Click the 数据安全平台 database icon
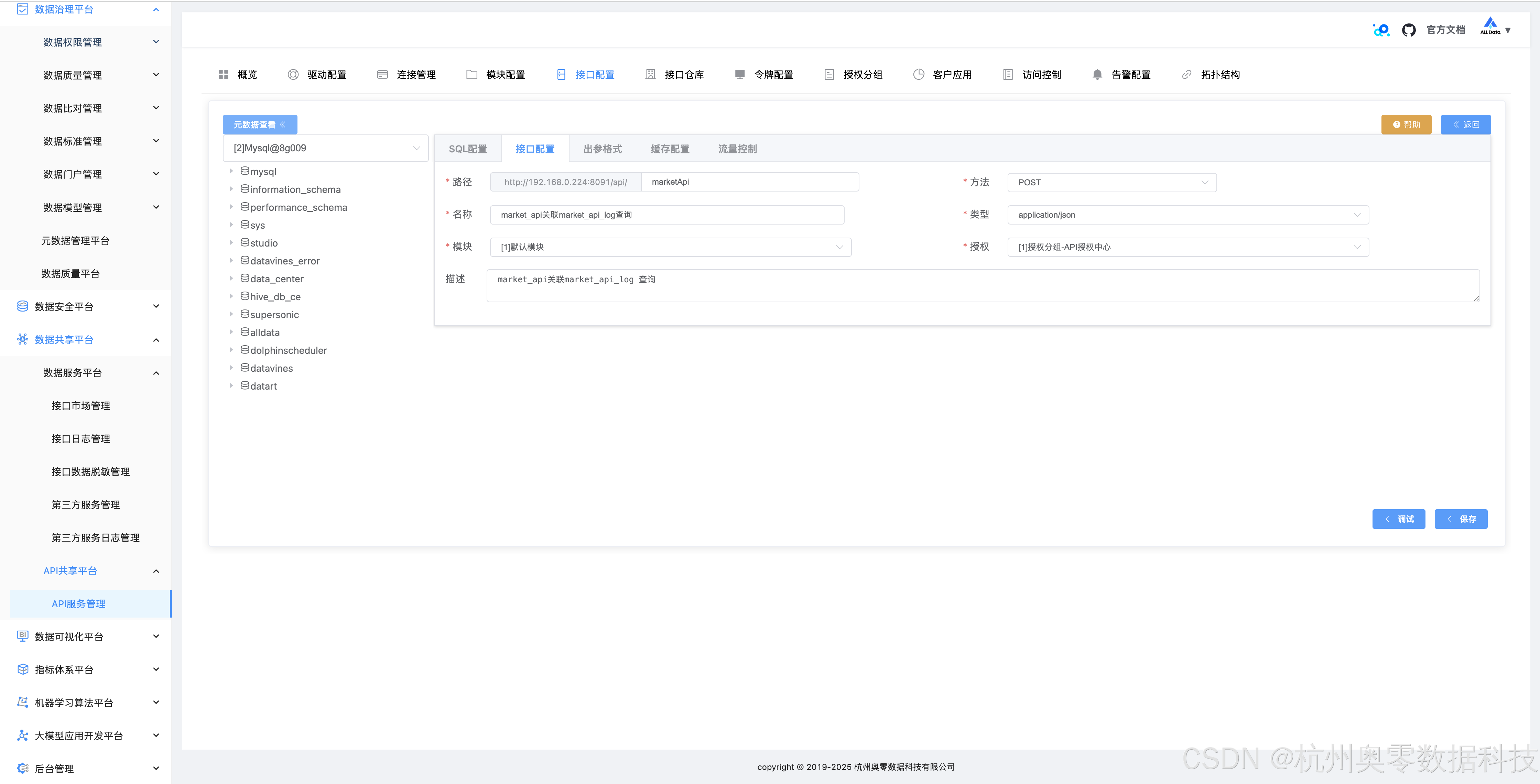The image size is (1540, 784). pyautogui.click(x=23, y=306)
